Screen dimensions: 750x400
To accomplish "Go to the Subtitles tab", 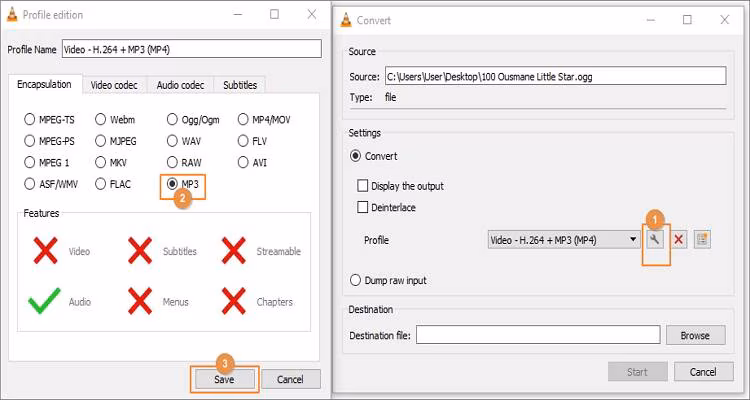I will coord(240,86).
